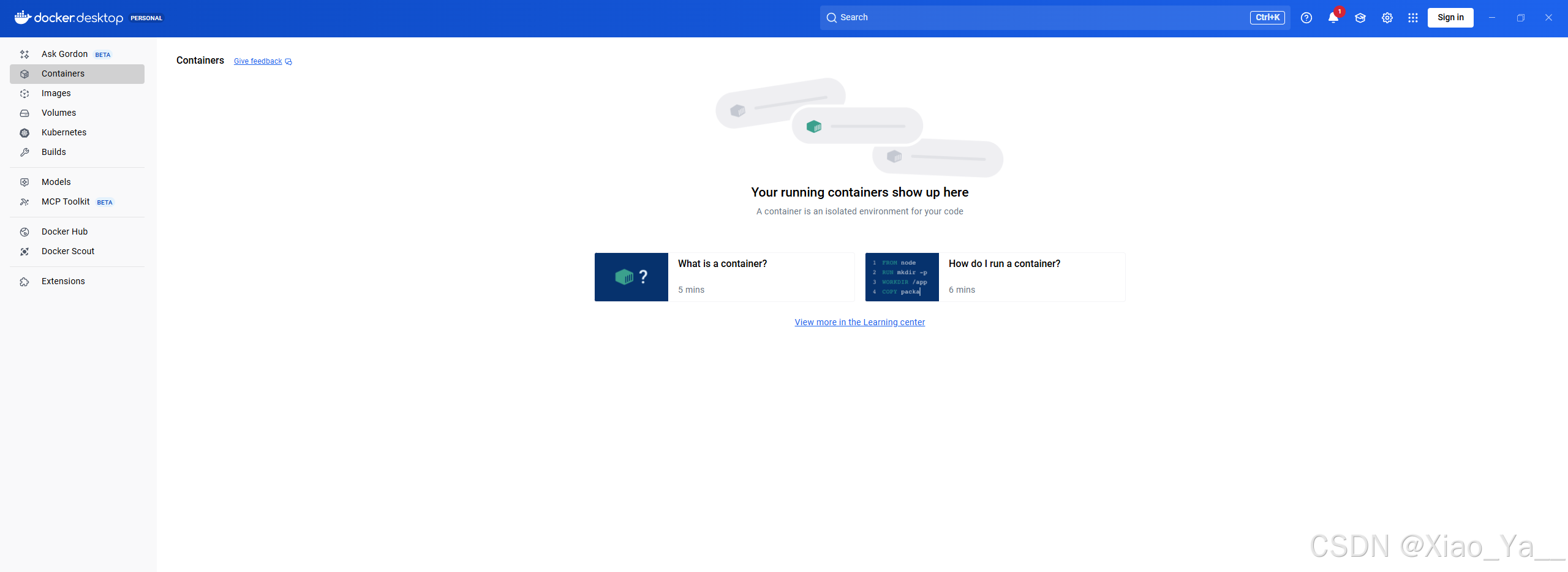1568x572 pixels.
Task: Minimize the Docker Desktop window
Action: (x=1492, y=18)
